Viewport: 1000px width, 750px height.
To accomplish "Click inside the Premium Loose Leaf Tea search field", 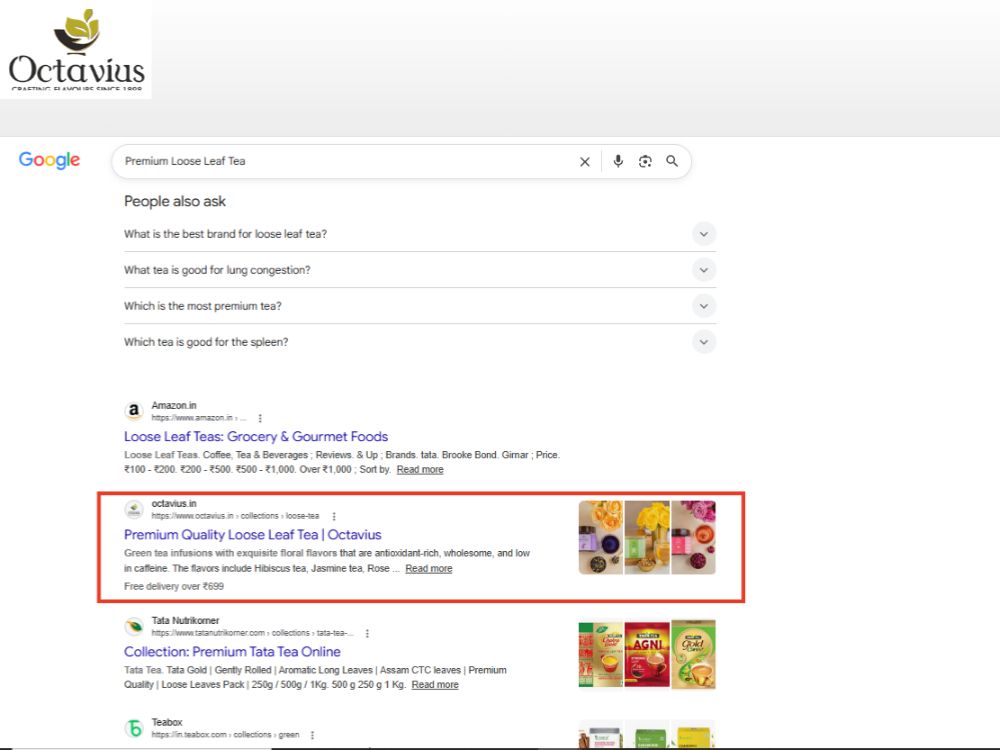I will pos(344,161).
